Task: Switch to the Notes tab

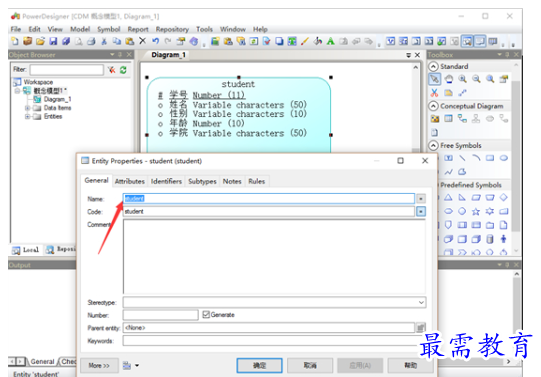Action: click(x=232, y=181)
